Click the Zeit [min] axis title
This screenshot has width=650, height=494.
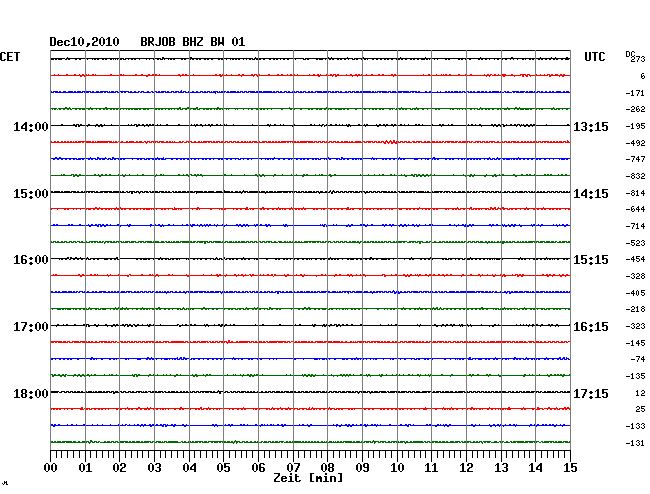[x=308, y=478]
